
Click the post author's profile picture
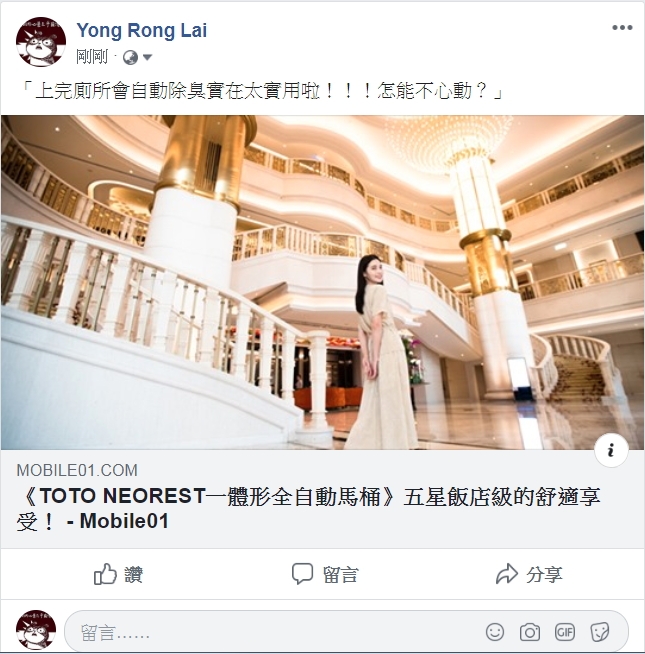click(x=41, y=42)
